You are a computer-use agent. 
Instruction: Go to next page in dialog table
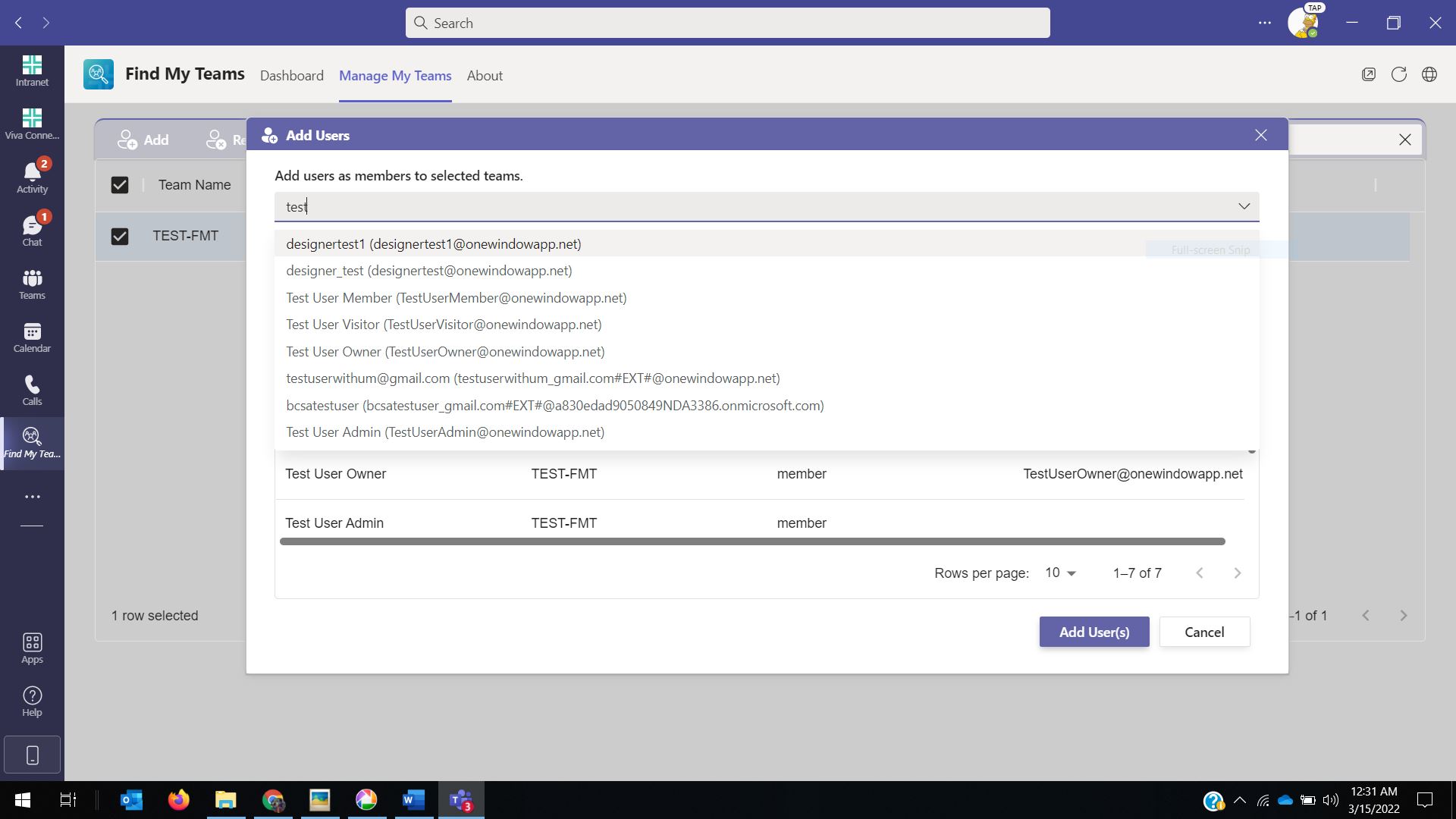(x=1238, y=573)
